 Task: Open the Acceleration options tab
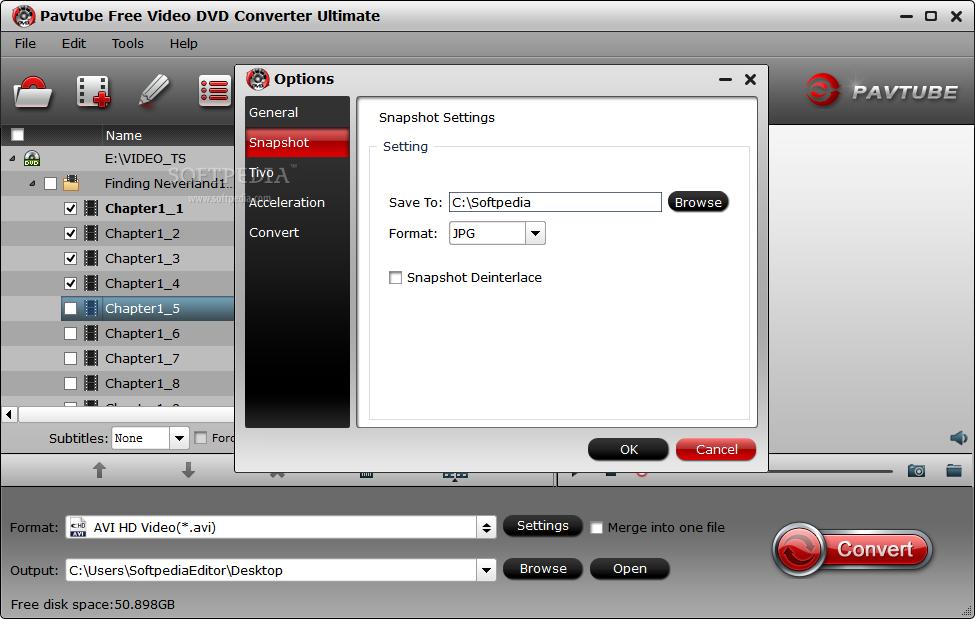297,202
